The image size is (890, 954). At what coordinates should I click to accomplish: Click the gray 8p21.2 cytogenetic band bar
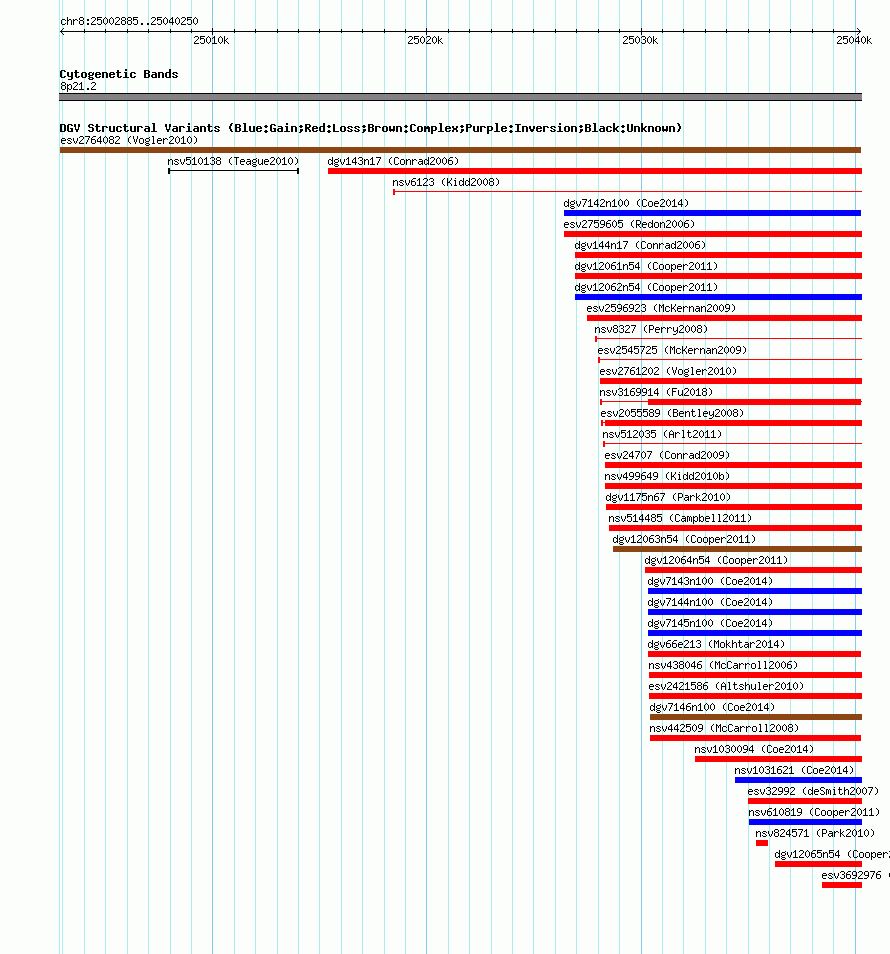tap(461, 97)
